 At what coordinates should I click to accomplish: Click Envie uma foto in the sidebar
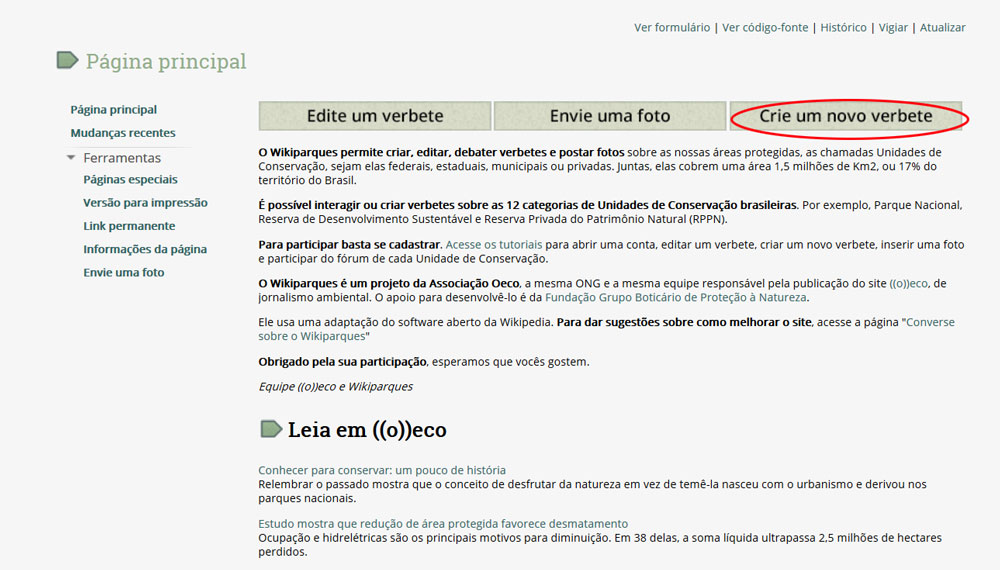124,272
